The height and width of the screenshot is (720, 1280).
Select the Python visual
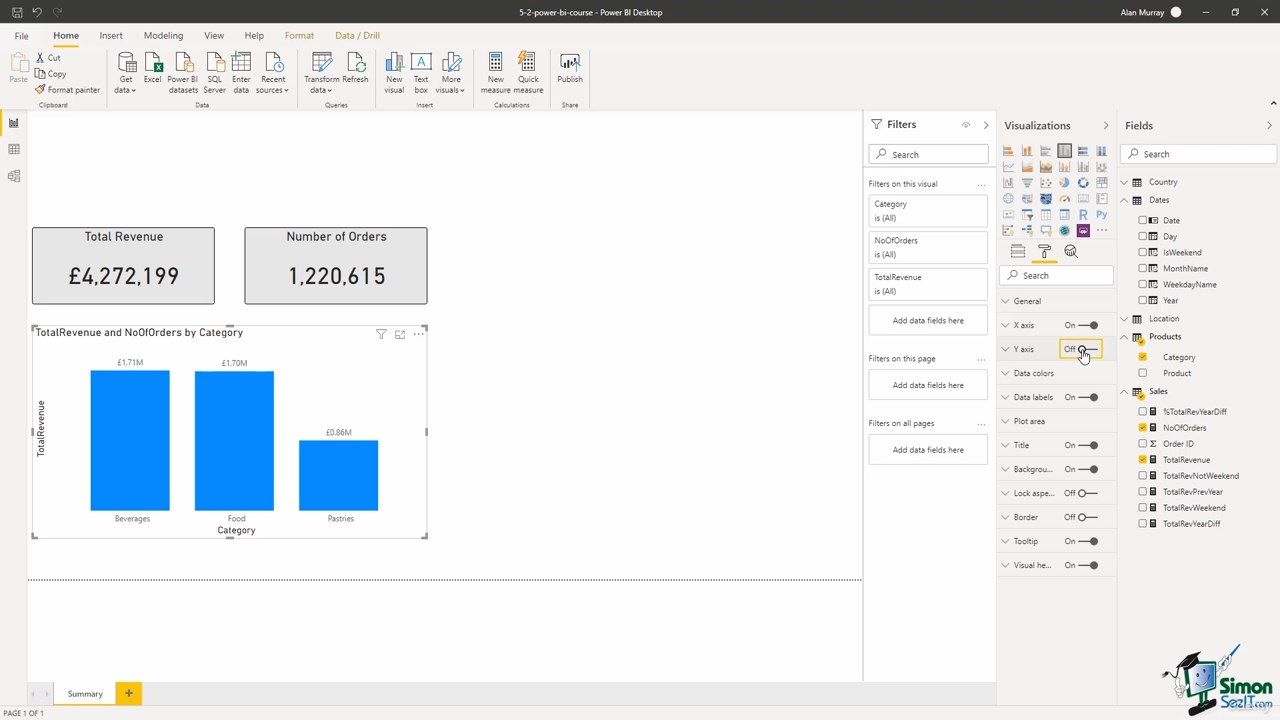pyautogui.click(x=1101, y=215)
